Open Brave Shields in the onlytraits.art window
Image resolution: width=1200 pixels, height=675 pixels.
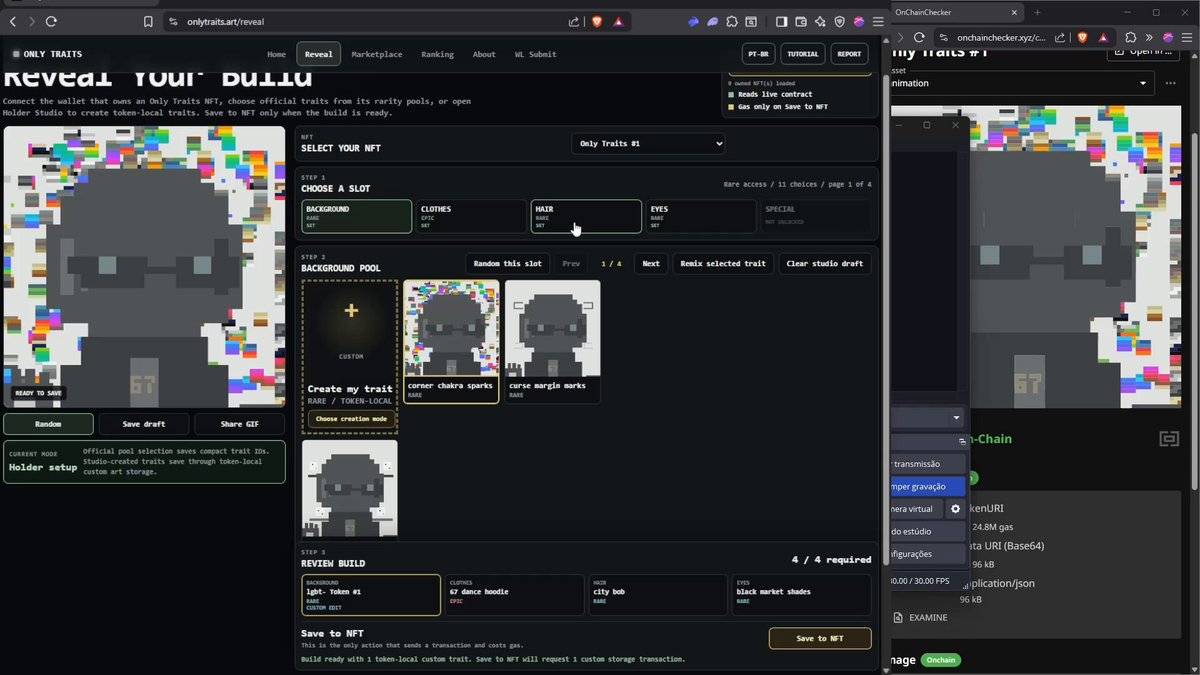coord(597,21)
